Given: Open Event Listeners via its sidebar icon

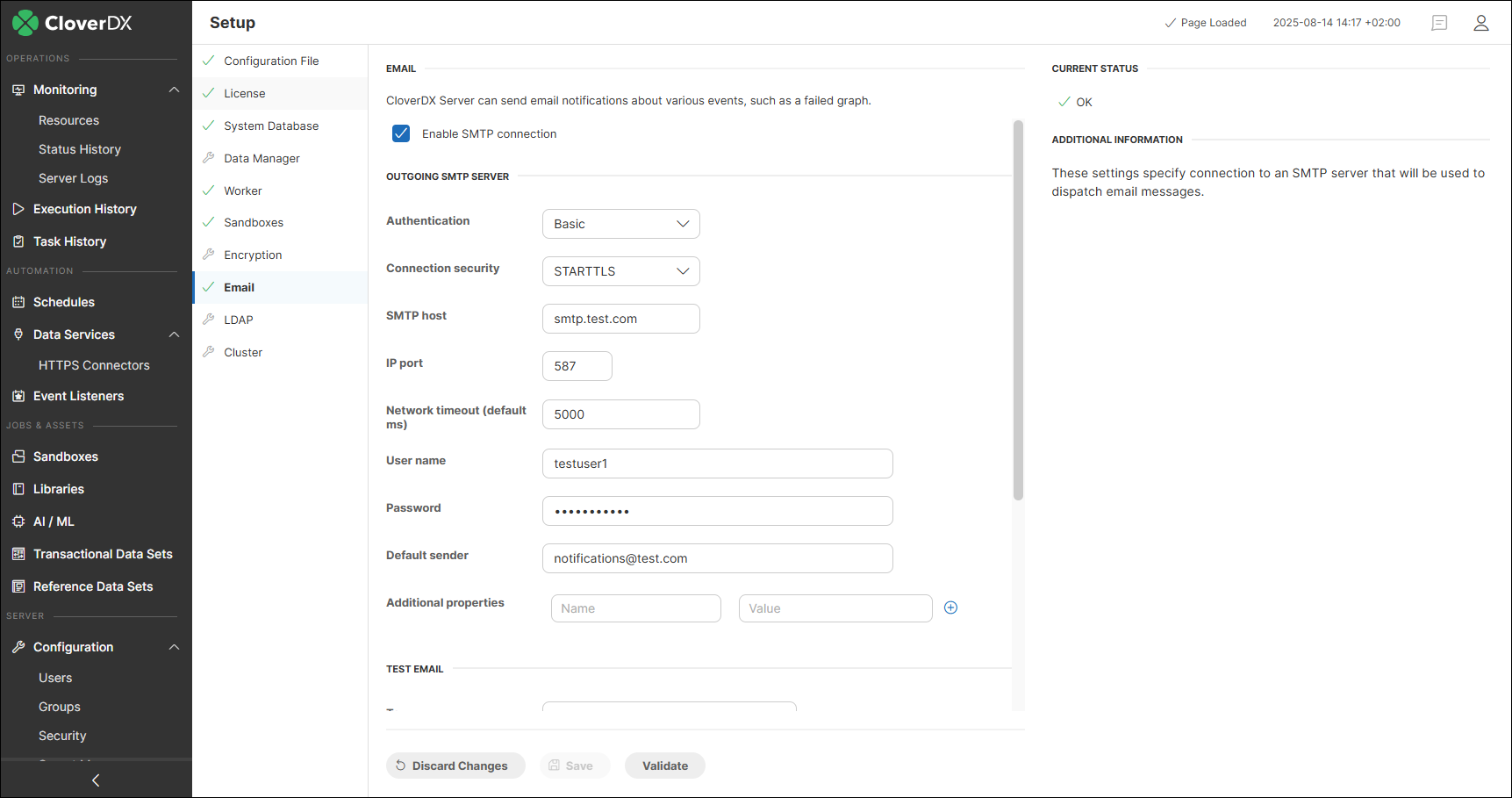Looking at the screenshot, I should 18,396.
